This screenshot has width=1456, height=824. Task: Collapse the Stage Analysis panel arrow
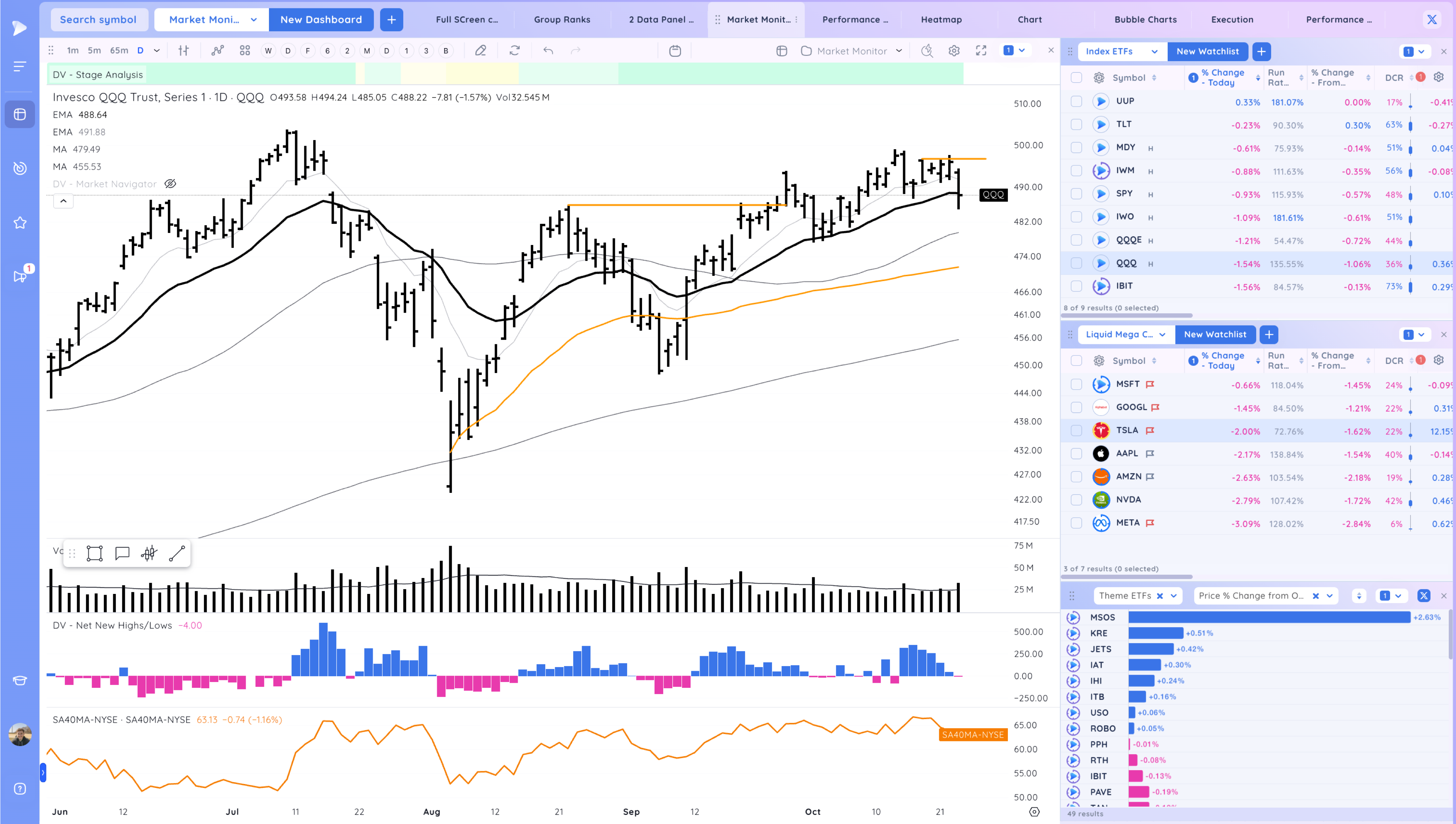pos(63,201)
